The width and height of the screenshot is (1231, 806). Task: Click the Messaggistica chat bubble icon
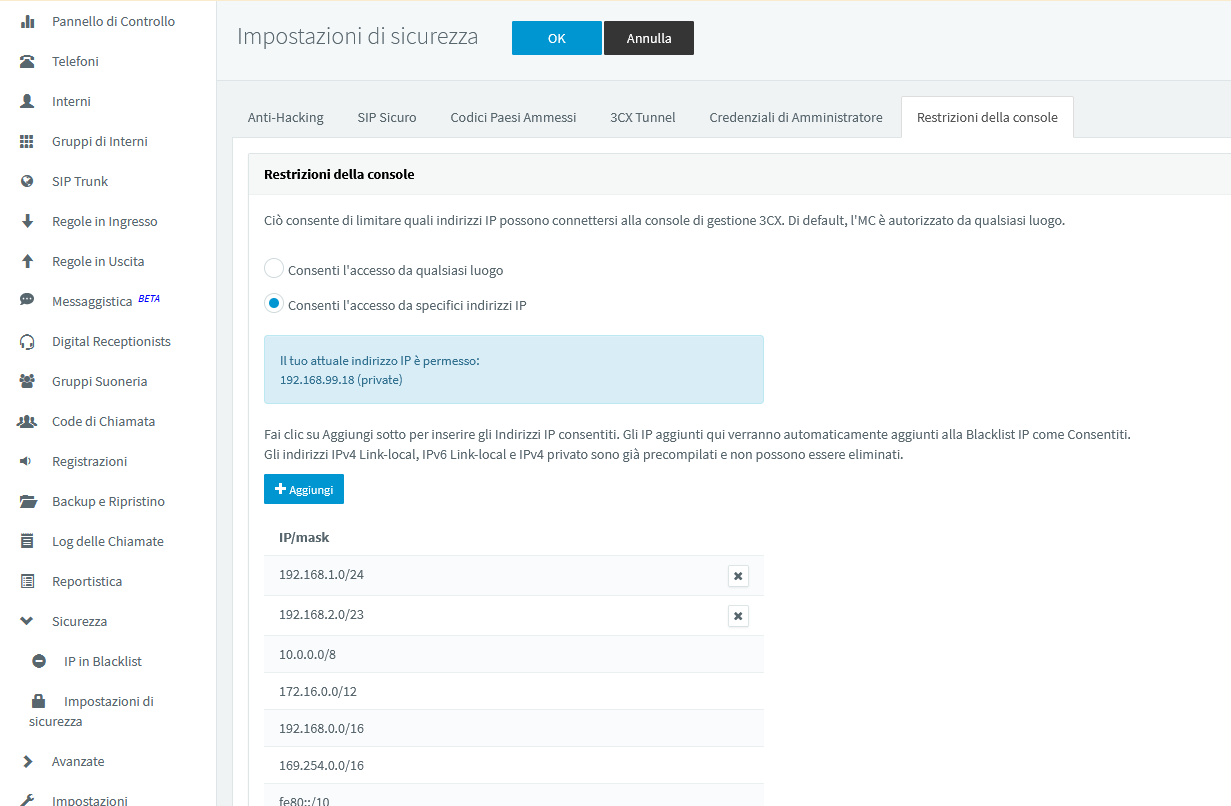pos(28,301)
